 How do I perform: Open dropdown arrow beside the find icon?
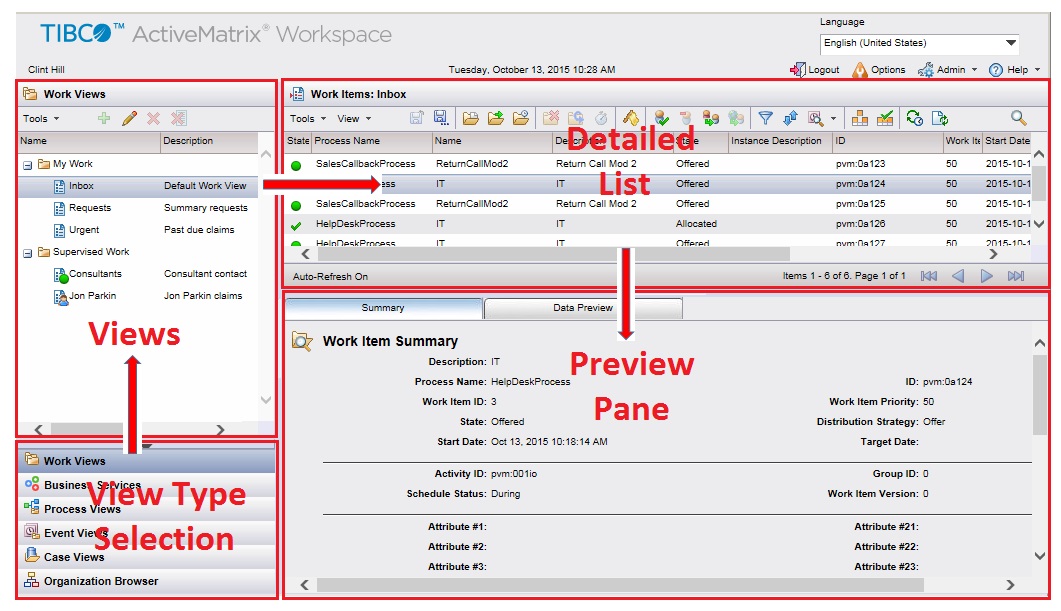coord(833,118)
